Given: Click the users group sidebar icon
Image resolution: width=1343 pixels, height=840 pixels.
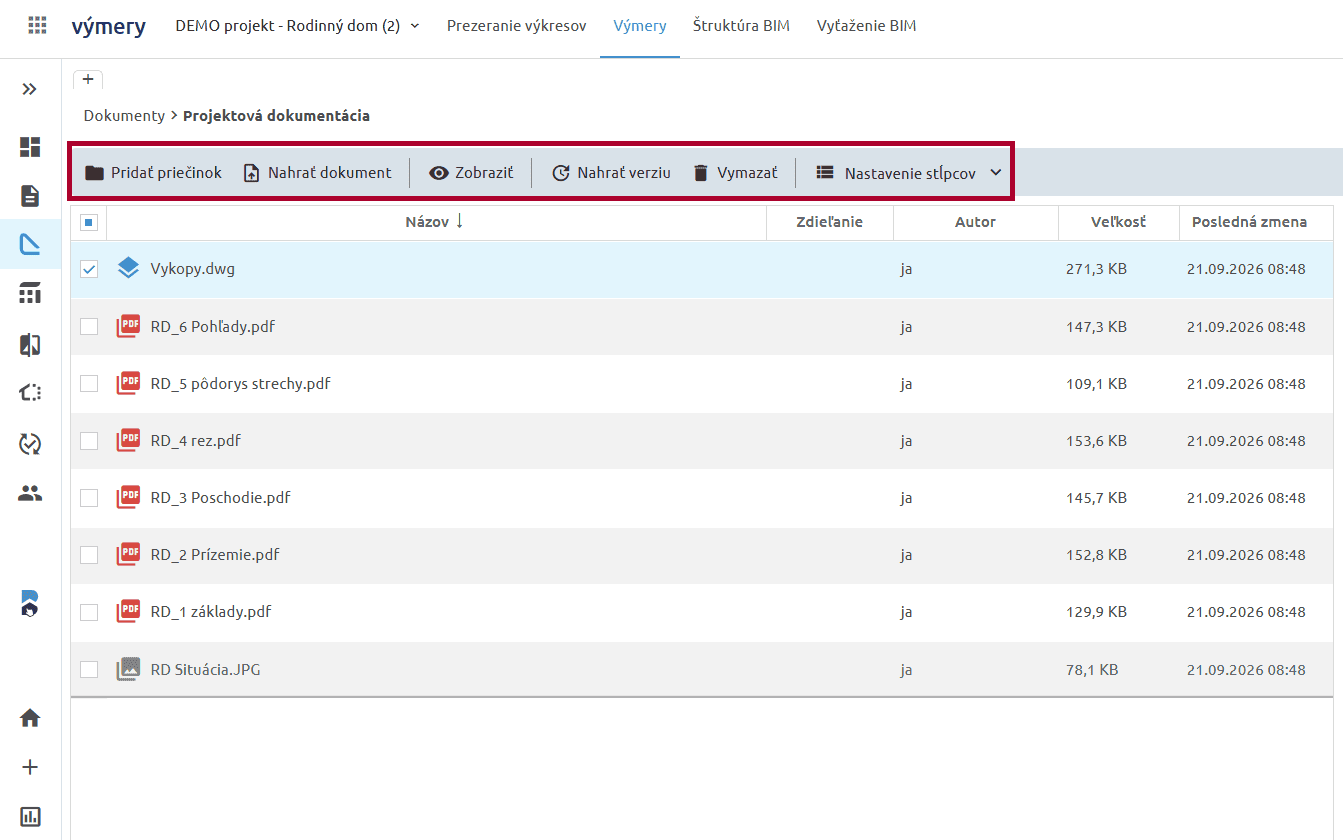Looking at the screenshot, I should pyautogui.click(x=30, y=492).
